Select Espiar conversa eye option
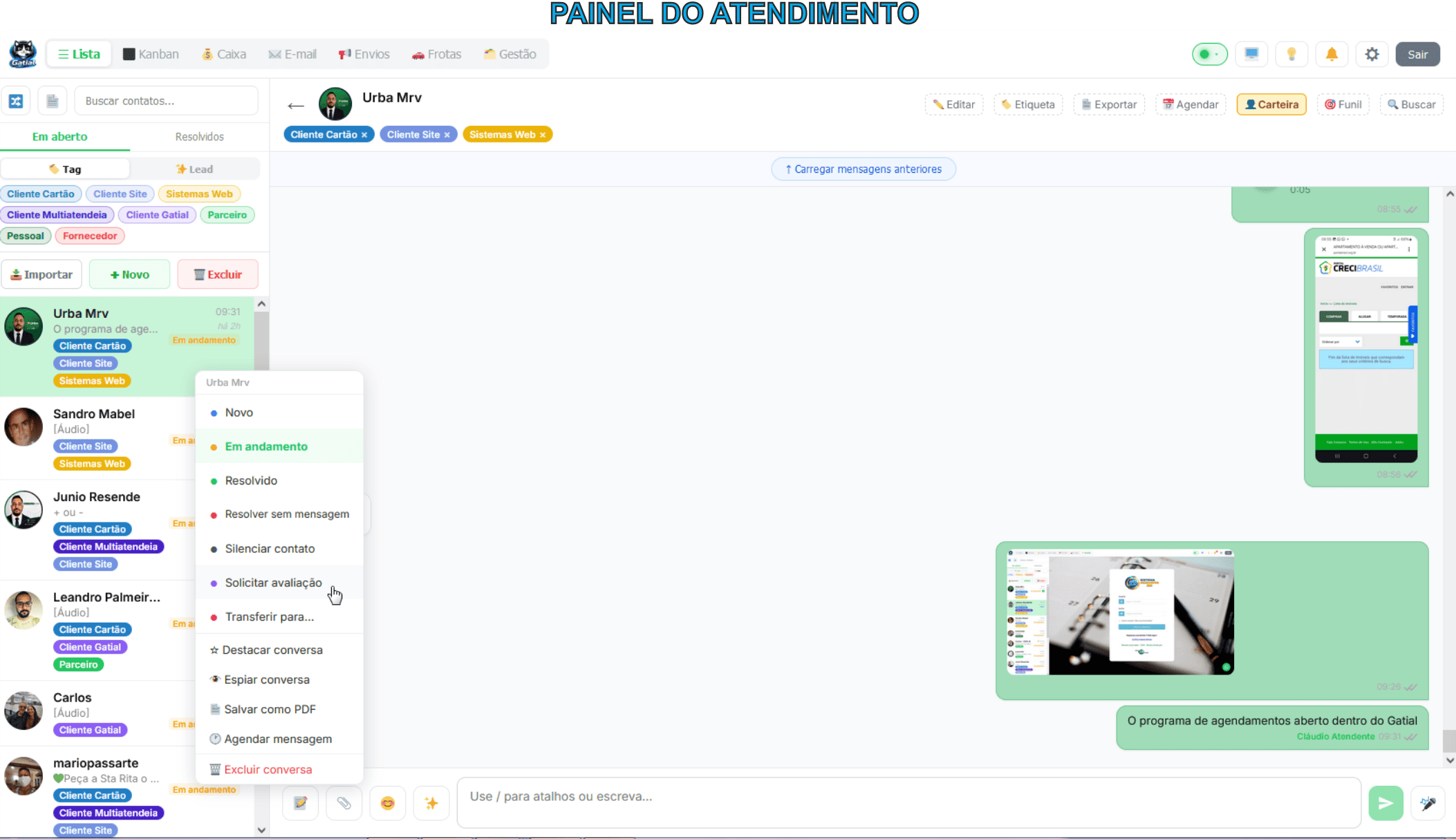Image resolution: width=1456 pixels, height=839 pixels. (279, 679)
